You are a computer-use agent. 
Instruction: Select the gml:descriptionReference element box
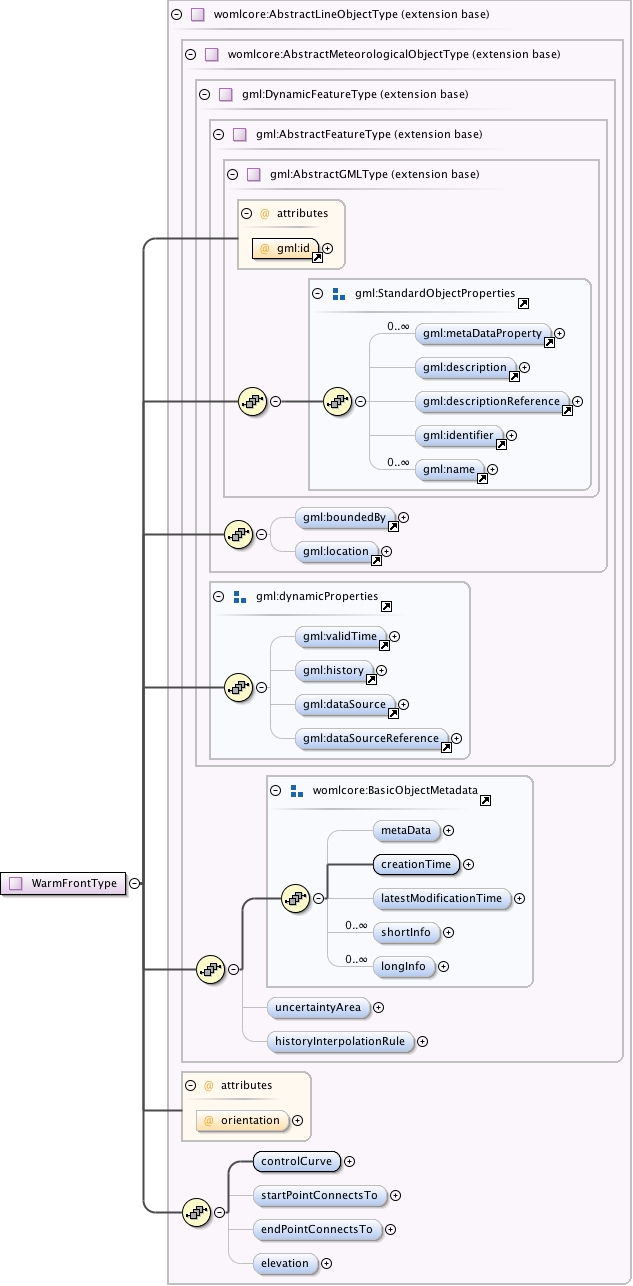click(x=493, y=401)
